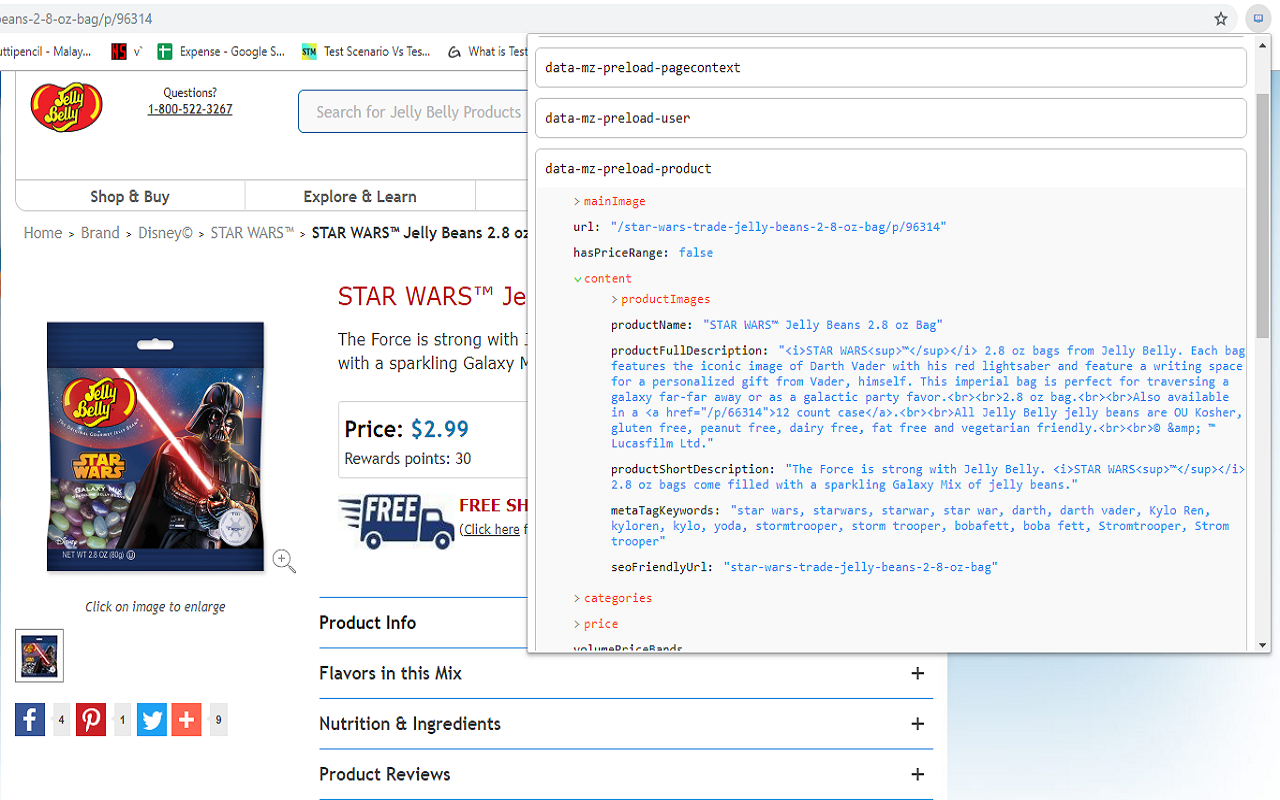Open more sharing options with the plus icon
The image size is (1280, 800).
coord(186,719)
